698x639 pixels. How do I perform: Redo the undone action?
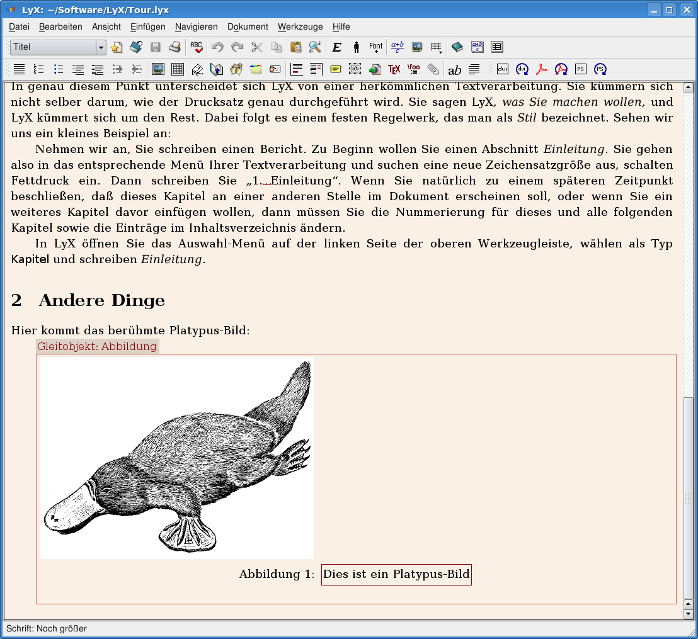point(237,47)
